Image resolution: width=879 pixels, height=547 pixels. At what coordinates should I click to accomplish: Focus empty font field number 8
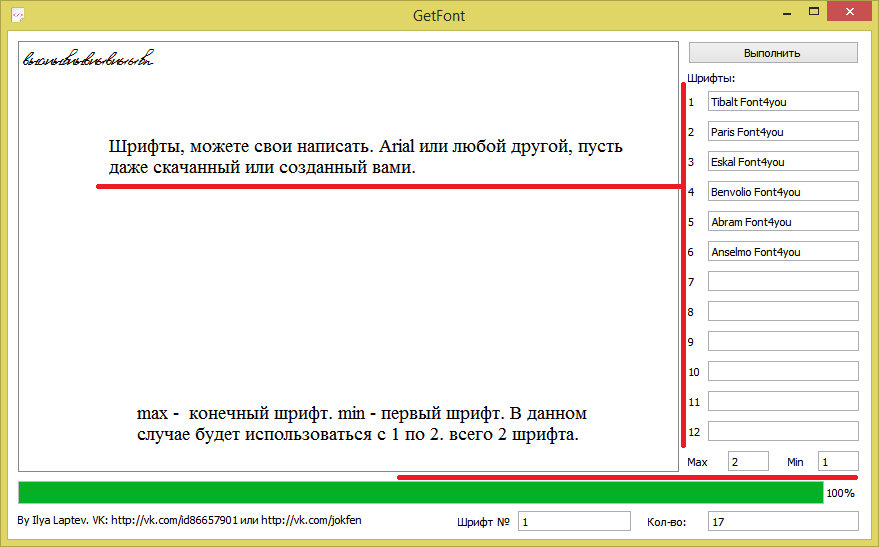pos(782,311)
